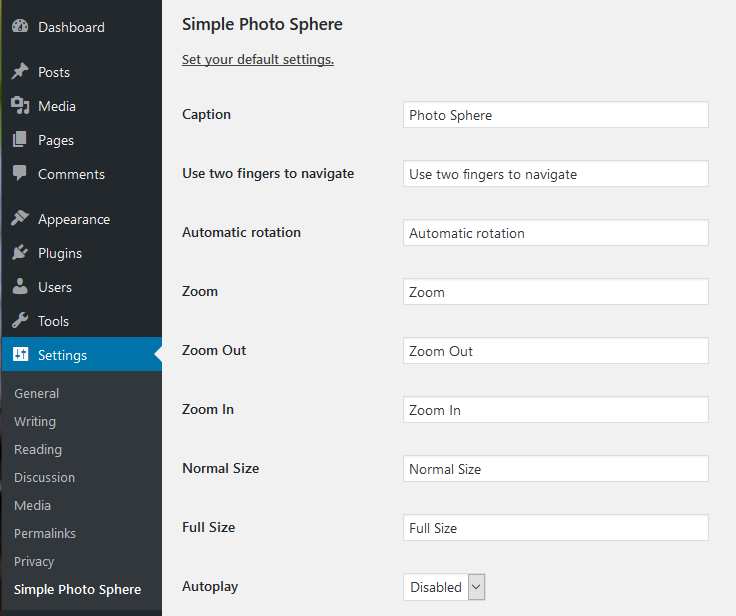Click the Zoom Out row label
The image size is (736, 616).
pos(214,350)
